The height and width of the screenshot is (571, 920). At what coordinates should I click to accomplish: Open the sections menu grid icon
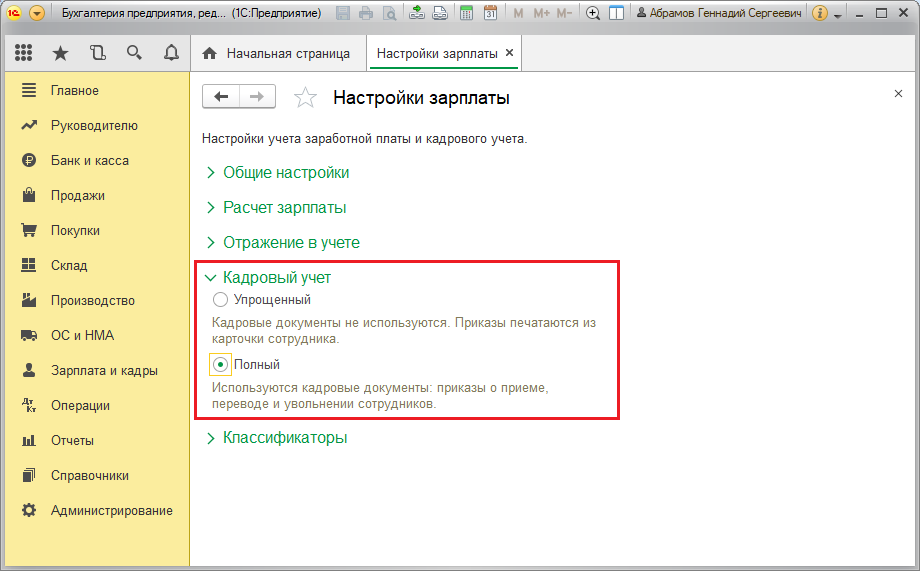coord(23,53)
